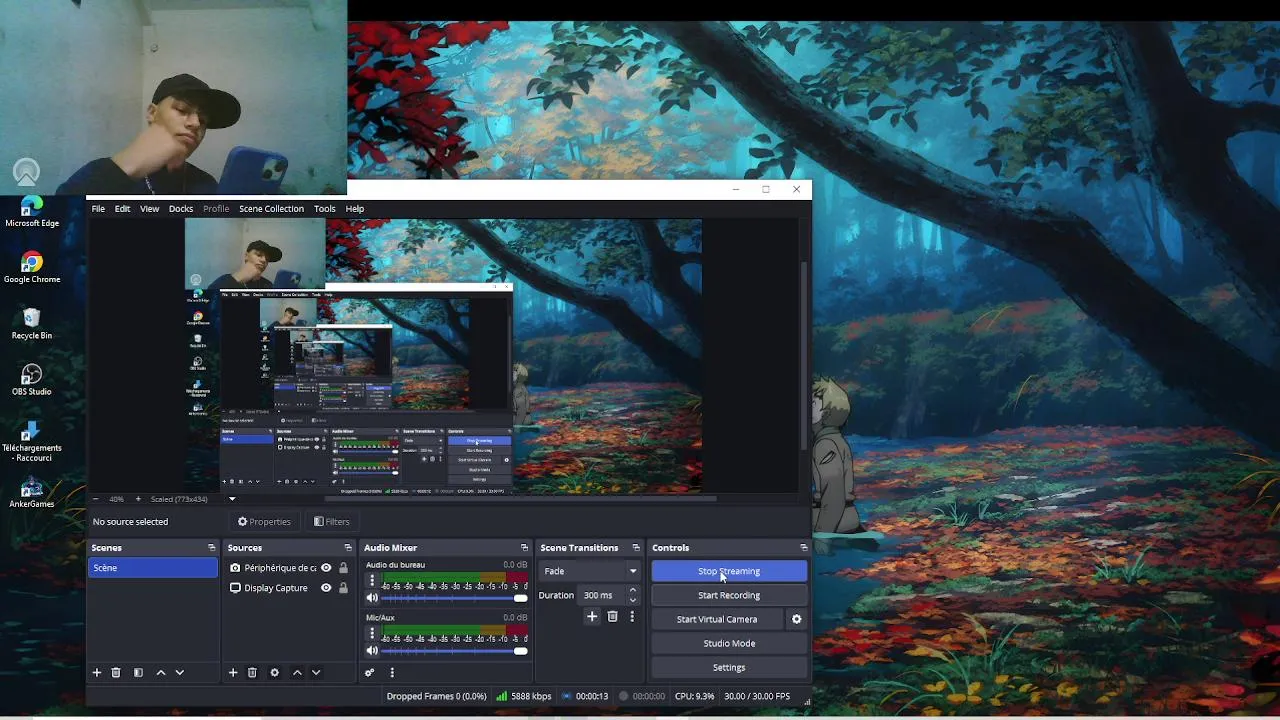Toggle lock on Périphérique de capture source
Screen dimensions: 1280x720
343,568
